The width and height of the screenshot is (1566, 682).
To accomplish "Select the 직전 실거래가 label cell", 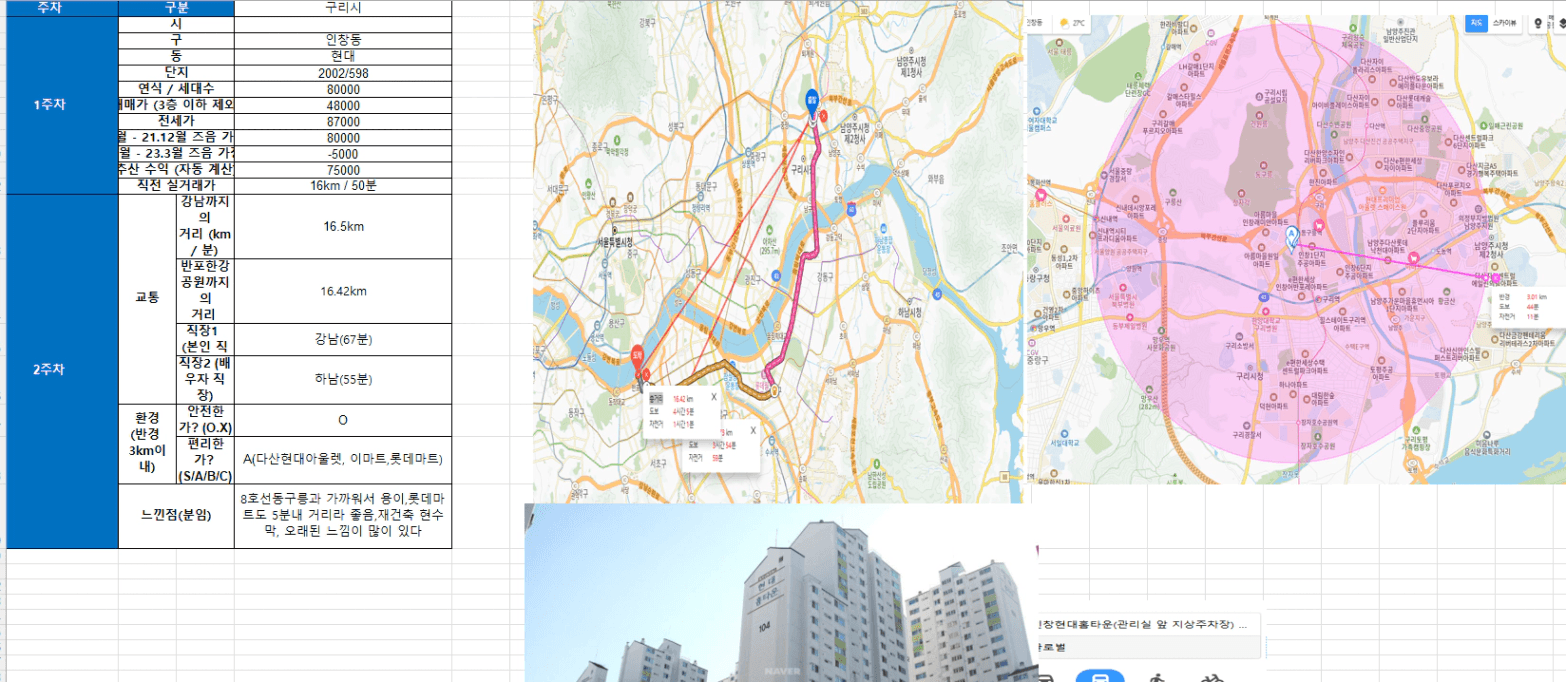I will tap(176, 186).
